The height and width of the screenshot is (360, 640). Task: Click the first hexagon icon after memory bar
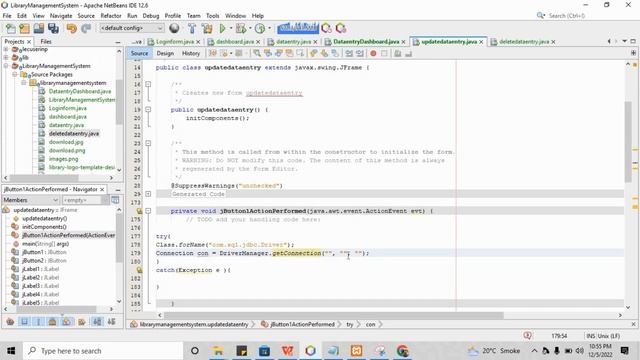326,28
